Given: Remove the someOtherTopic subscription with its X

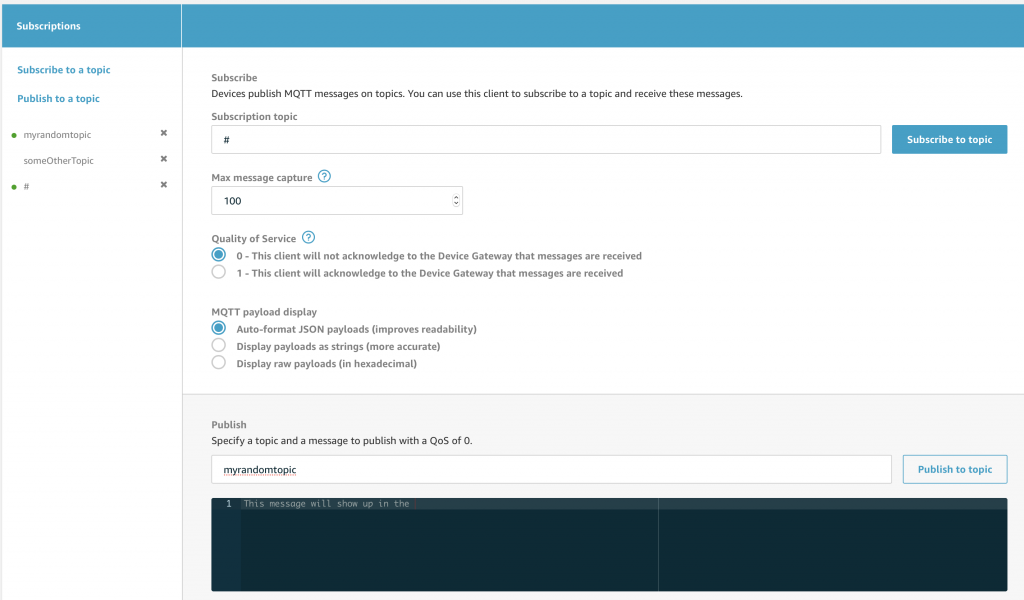Looking at the screenshot, I should point(164,159).
